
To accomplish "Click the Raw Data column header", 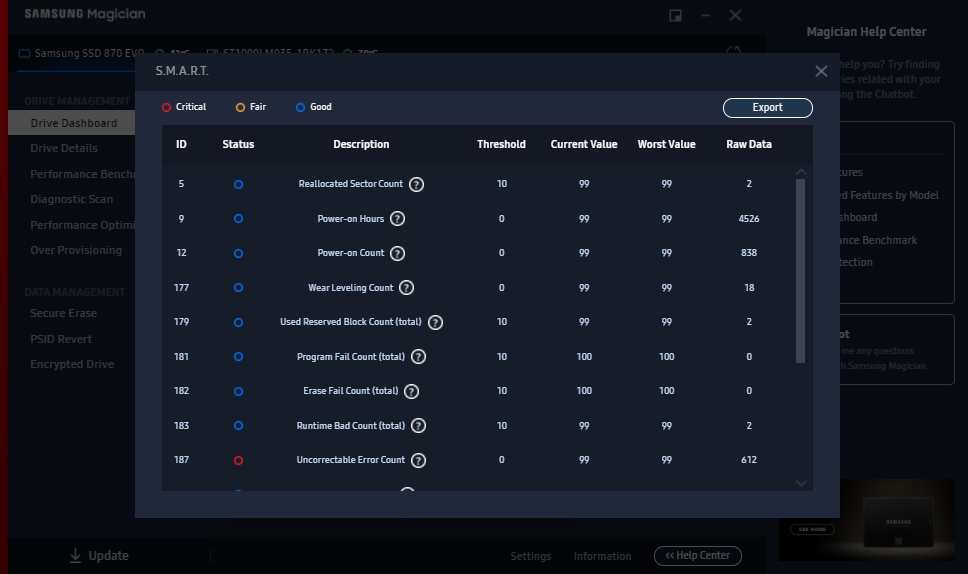I will [749, 144].
